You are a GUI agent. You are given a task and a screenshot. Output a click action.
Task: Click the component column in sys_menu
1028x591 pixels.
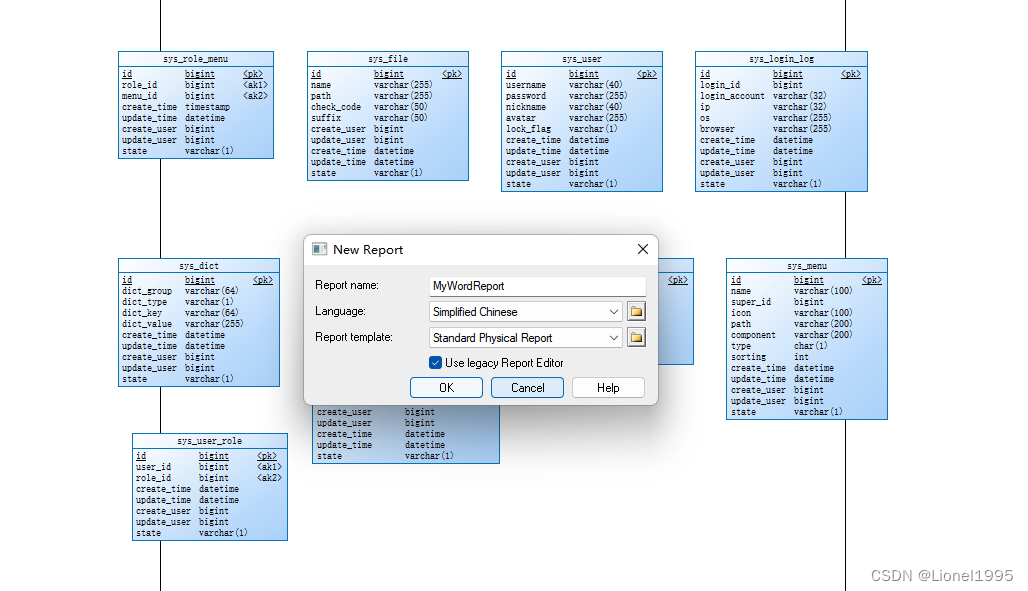(x=753, y=335)
